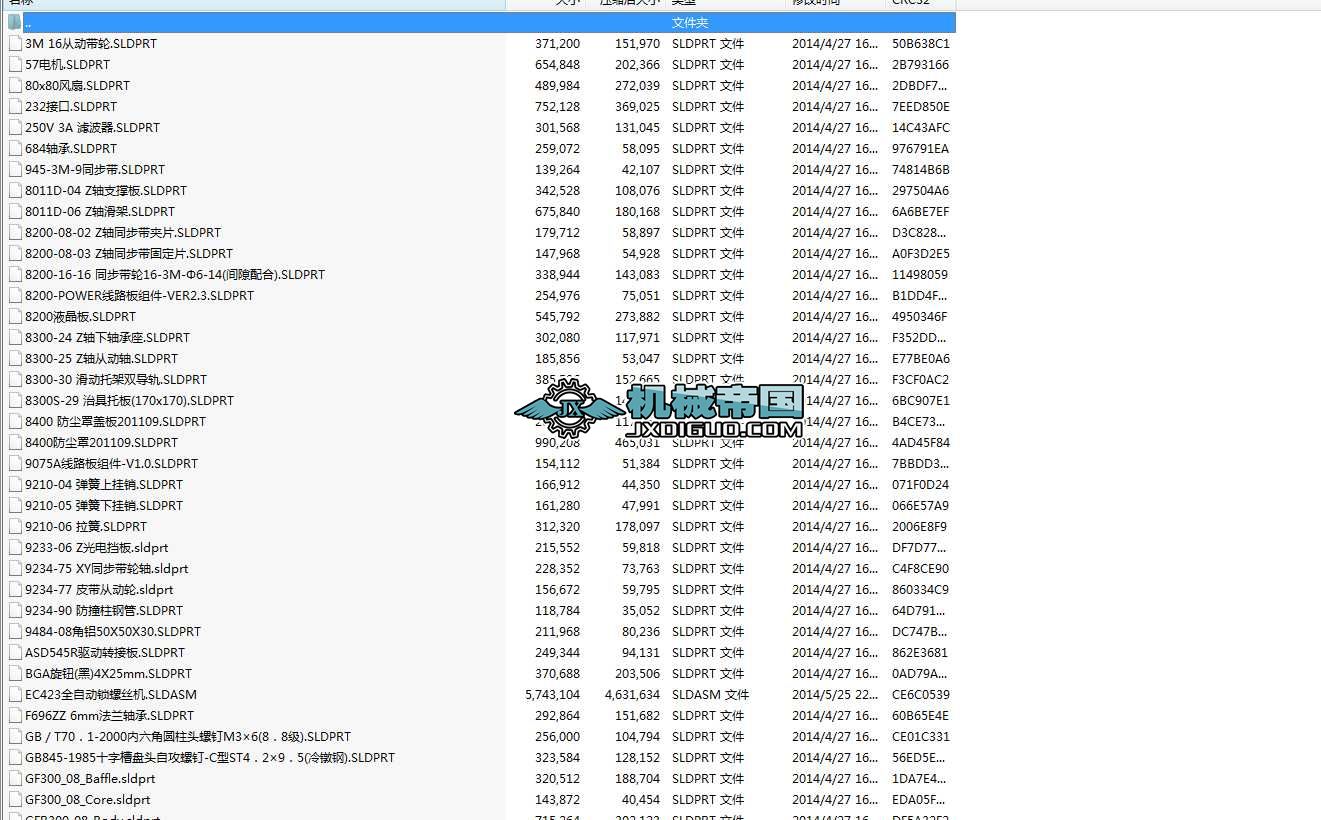This screenshot has width=1321, height=820.
Task: Click the name 9234-77 皮带从动轮.sldprt
Action: tap(99, 589)
